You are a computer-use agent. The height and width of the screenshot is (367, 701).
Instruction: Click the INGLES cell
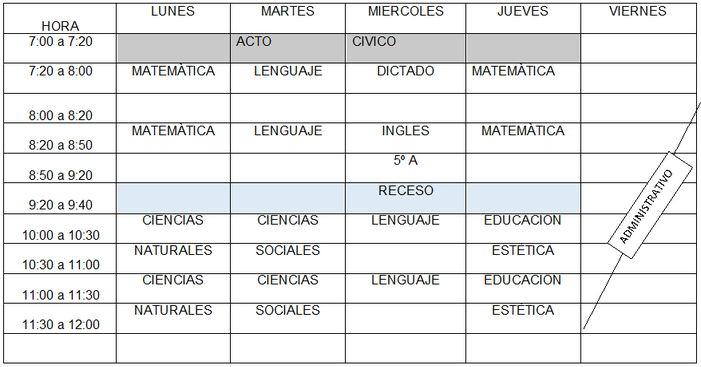(405, 138)
